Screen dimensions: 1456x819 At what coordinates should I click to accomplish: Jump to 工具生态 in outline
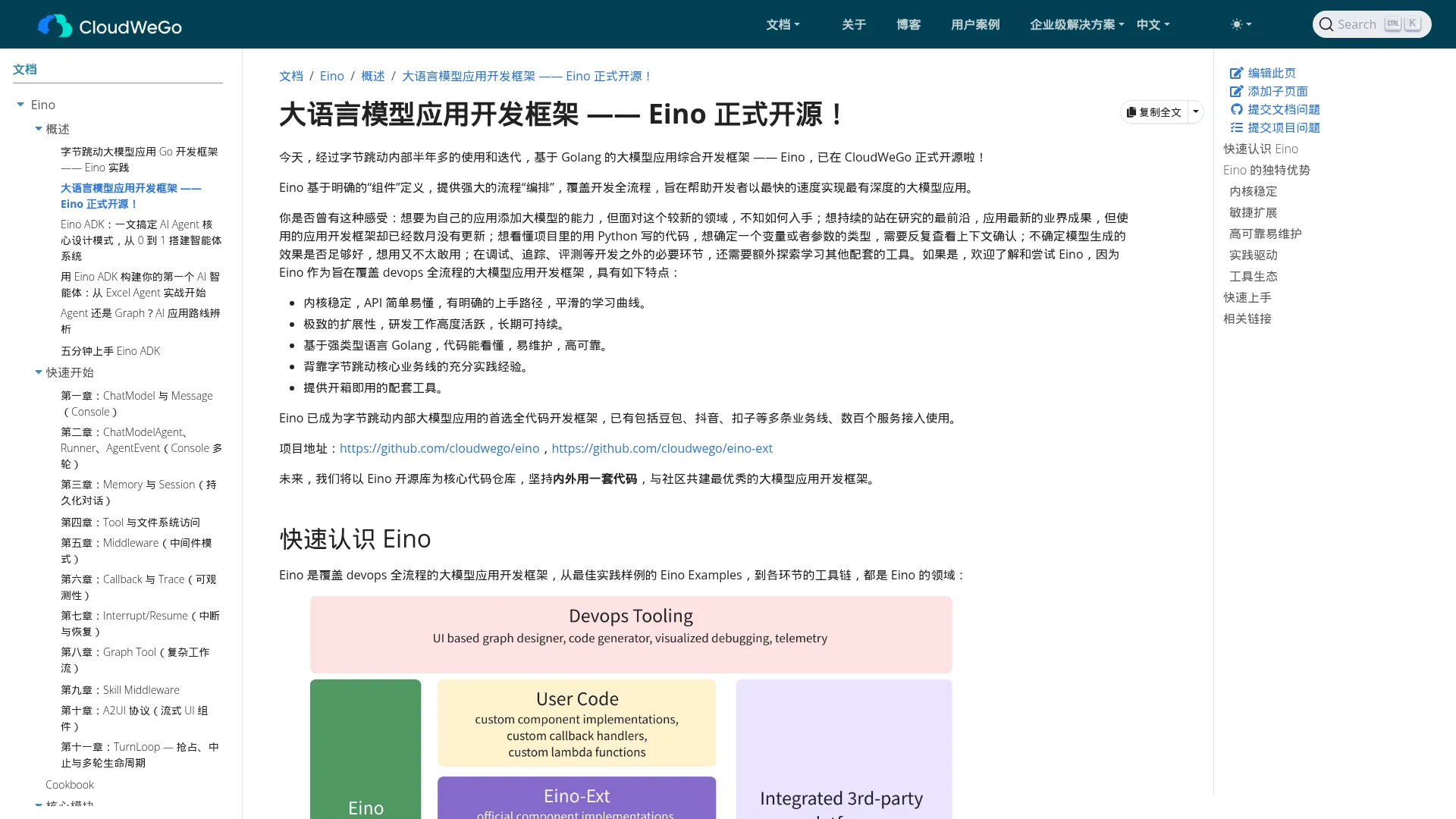pos(1253,276)
